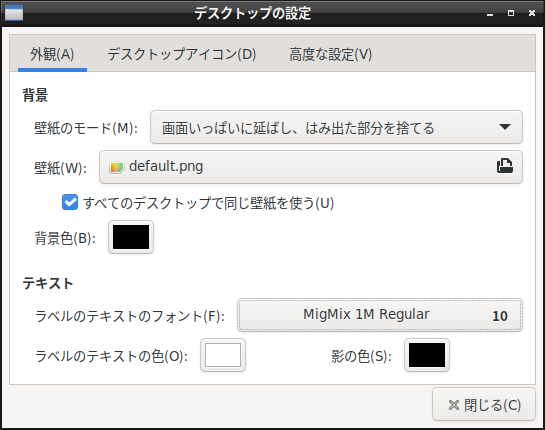This screenshot has height=430, width=545.
Task: Click the すべてのデスクトップで同じ壁紙を使う label
Action: (209, 203)
